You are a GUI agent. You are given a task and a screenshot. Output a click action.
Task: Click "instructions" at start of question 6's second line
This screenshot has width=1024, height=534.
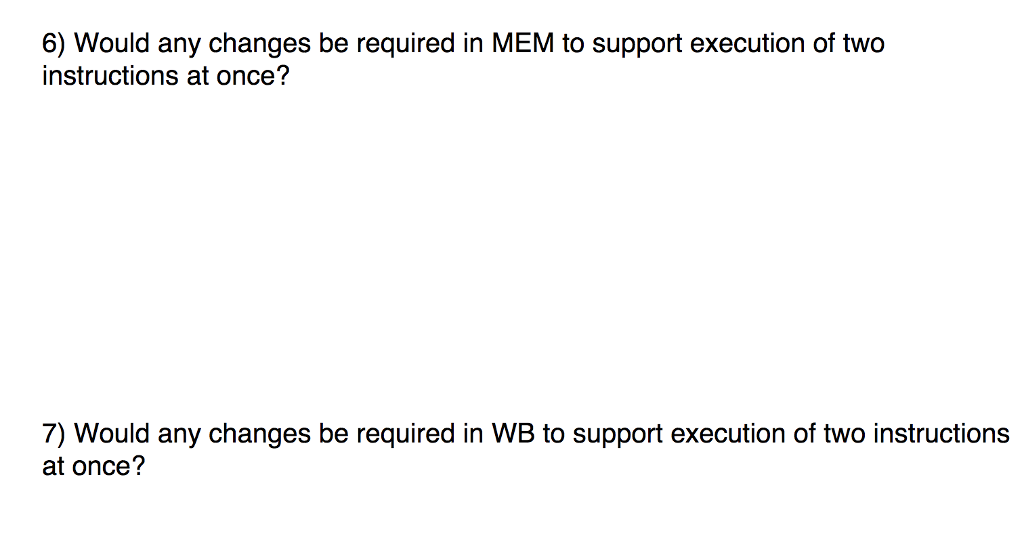point(110,76)
